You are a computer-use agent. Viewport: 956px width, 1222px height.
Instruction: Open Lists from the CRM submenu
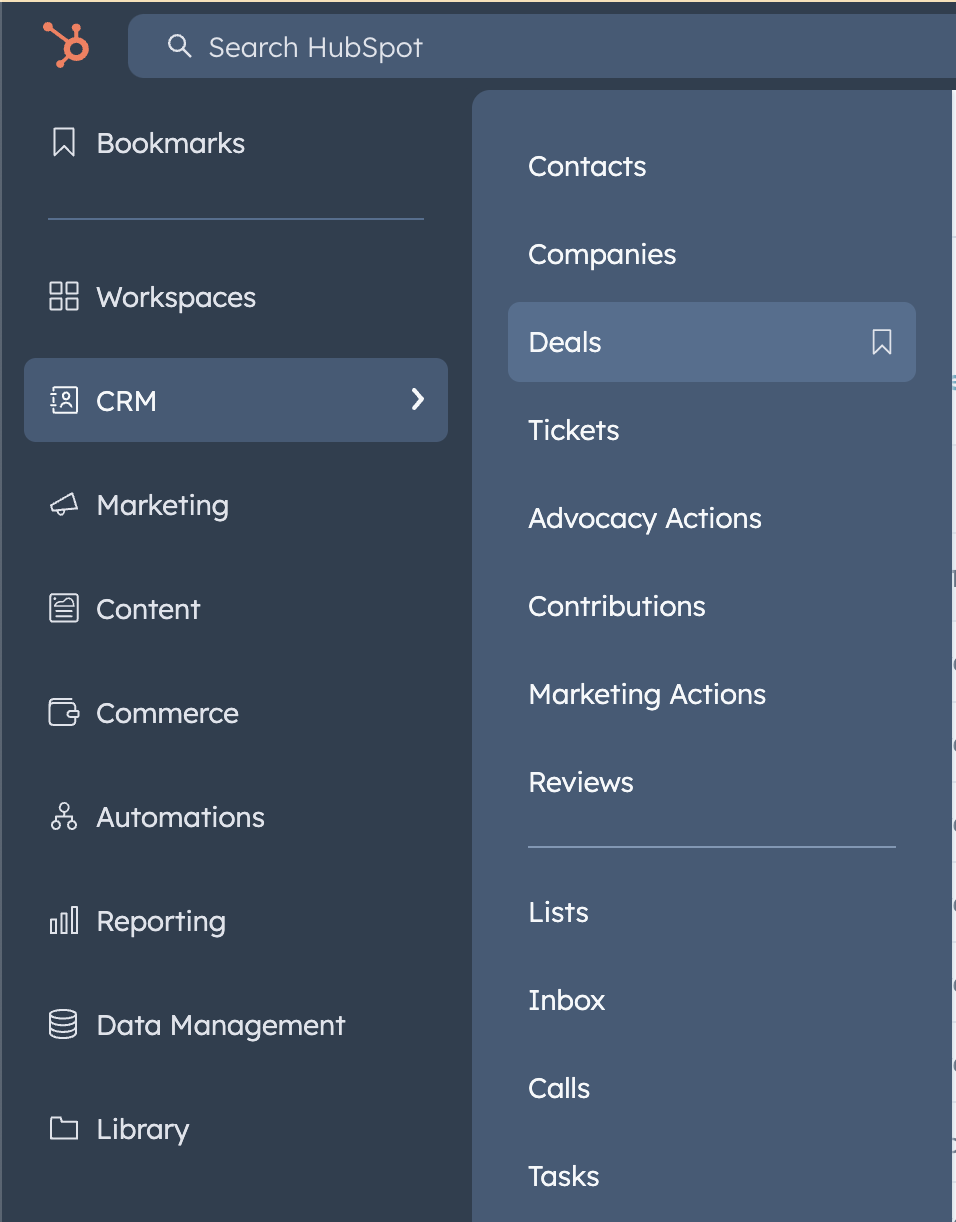point(558,912)
